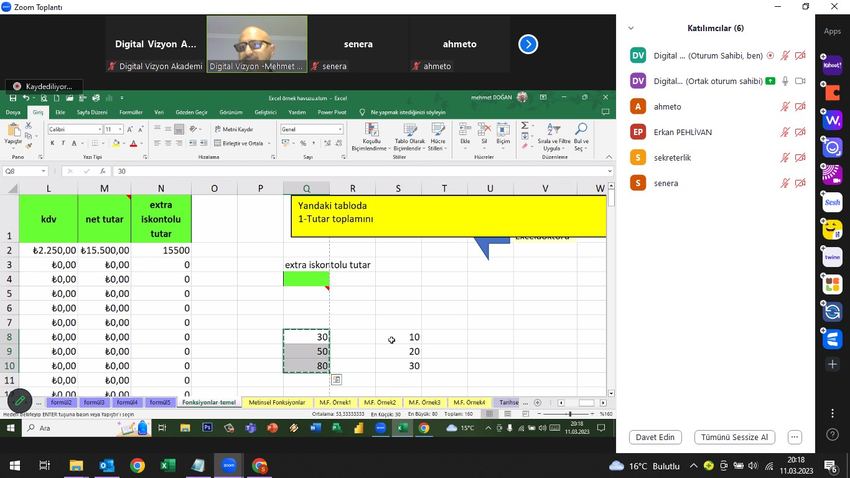850x478 pixels.
Task: Click the Görünüm ribbon tab
Action: coord(230,112)
